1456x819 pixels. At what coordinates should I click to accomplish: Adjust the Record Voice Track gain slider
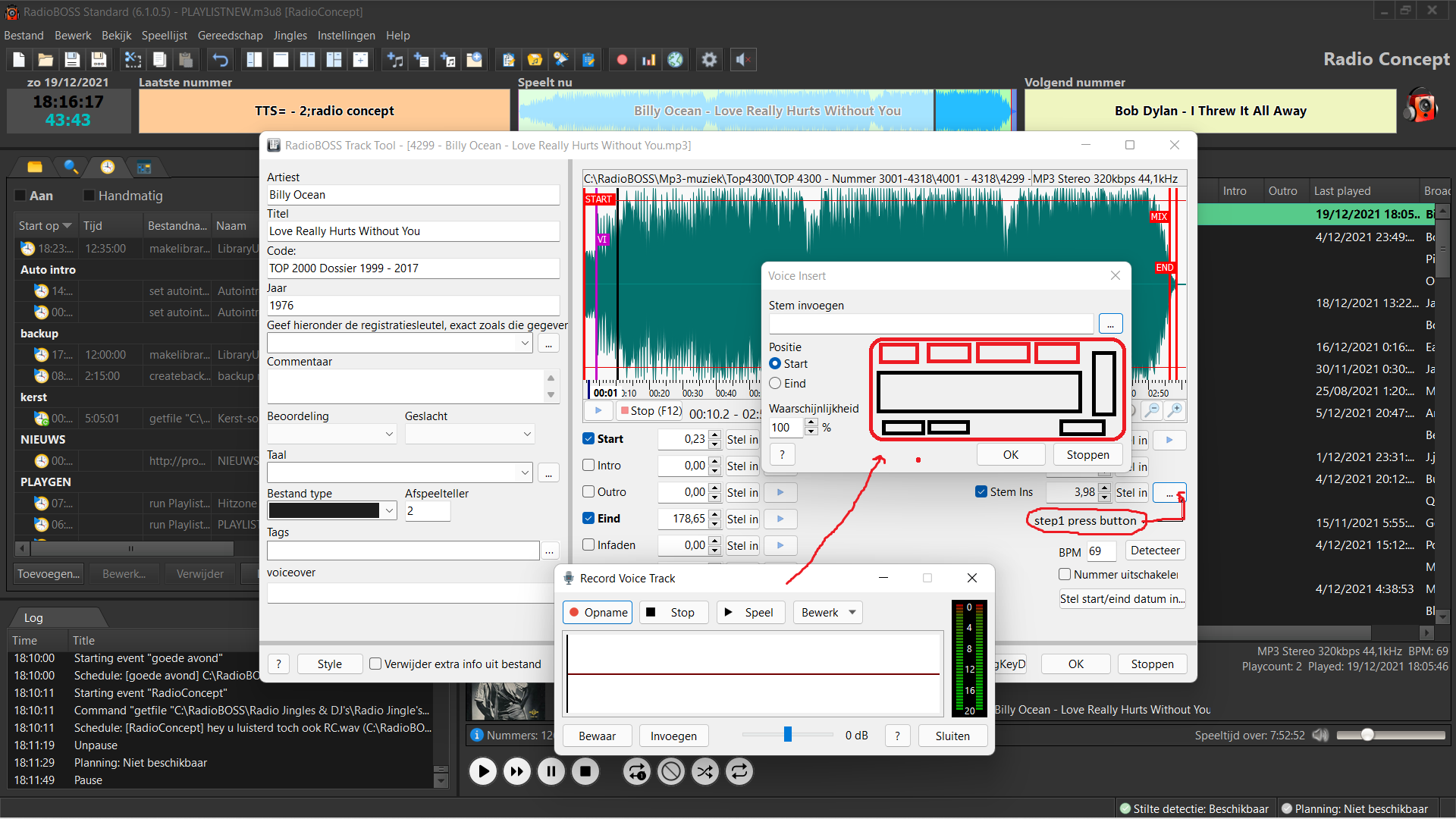click(788, 734)
